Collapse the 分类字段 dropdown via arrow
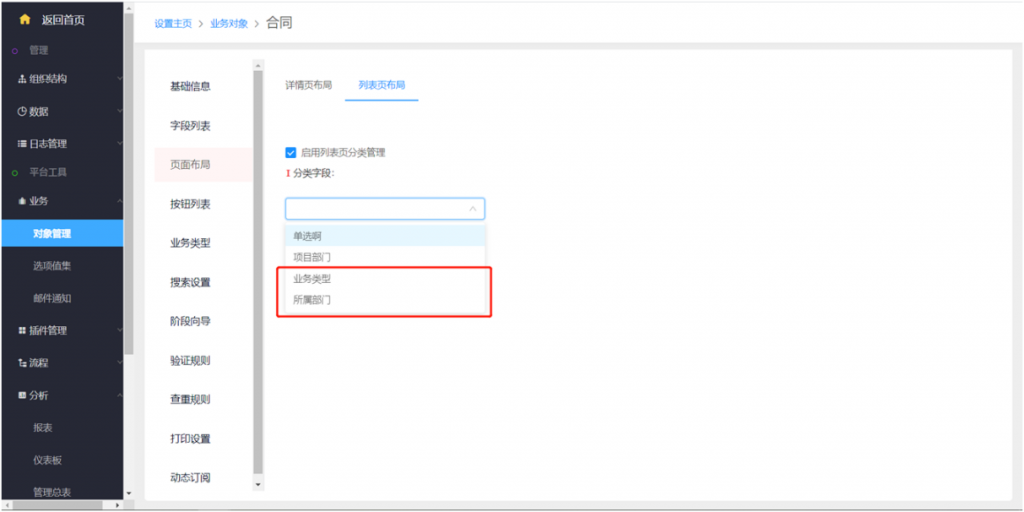 pos(473,209)
